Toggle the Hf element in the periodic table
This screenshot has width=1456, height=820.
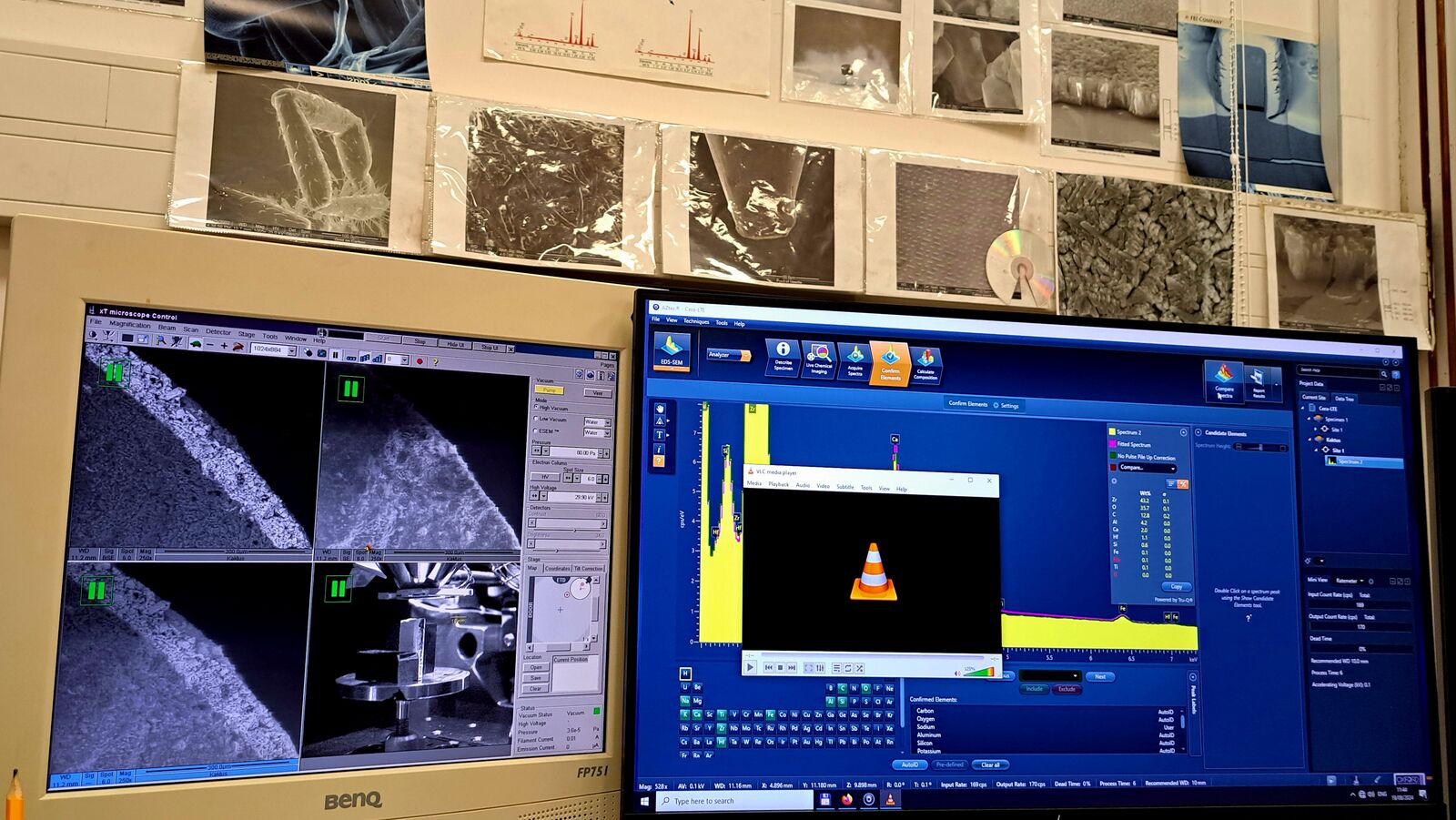pyautogui.click(x=721, y=742)
